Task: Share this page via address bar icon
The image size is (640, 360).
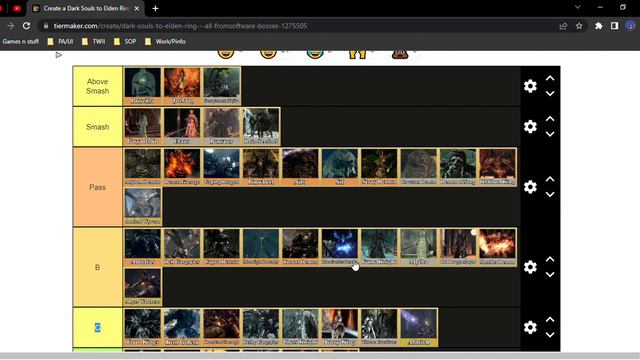Action: coord(563,26)
